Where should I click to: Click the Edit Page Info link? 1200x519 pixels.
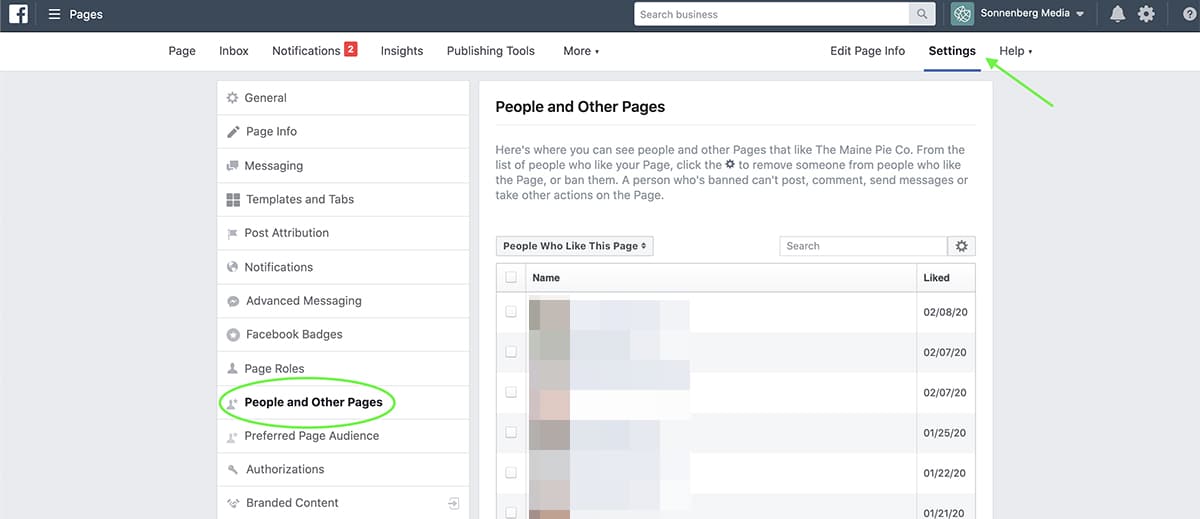(867, 51)
